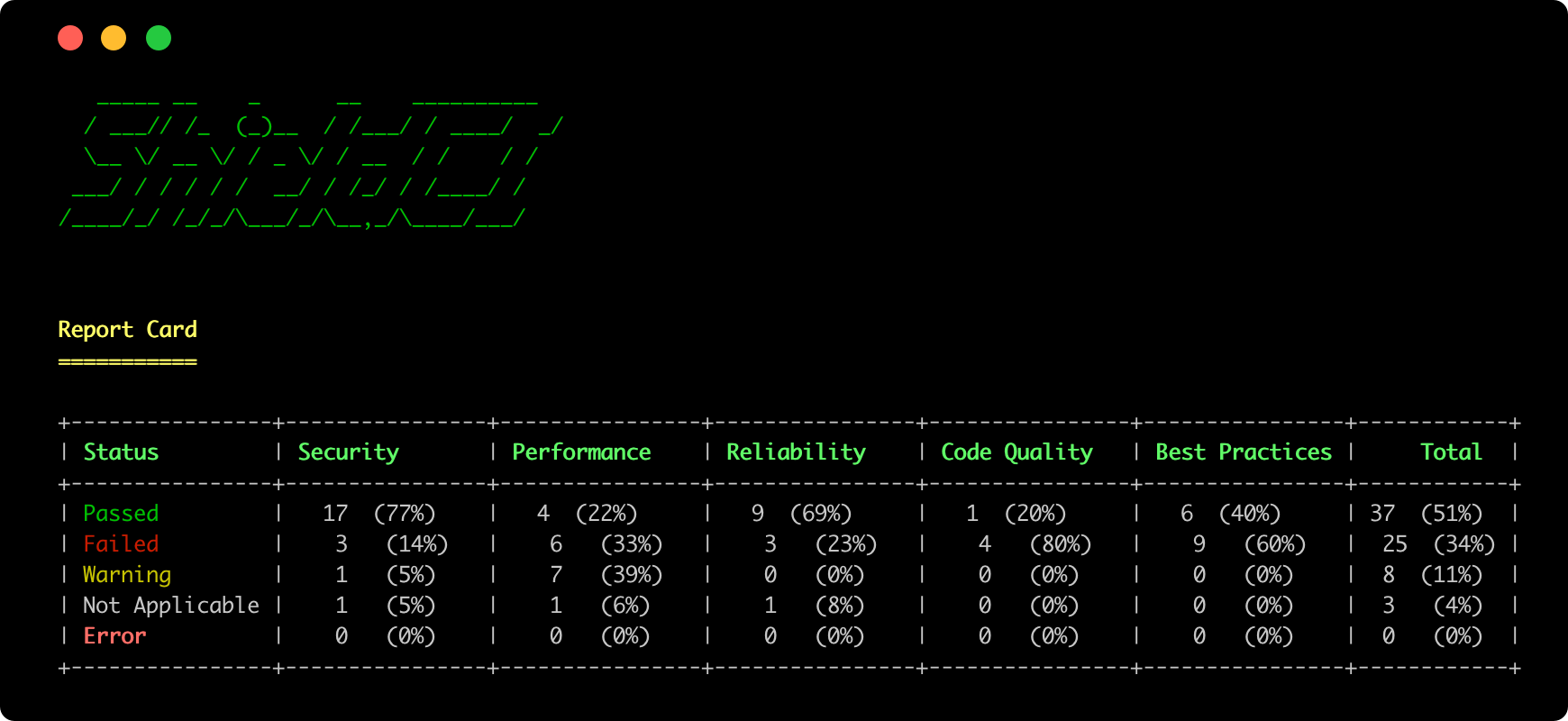
Task: Click the red close window button
Action: click(70, 38)
